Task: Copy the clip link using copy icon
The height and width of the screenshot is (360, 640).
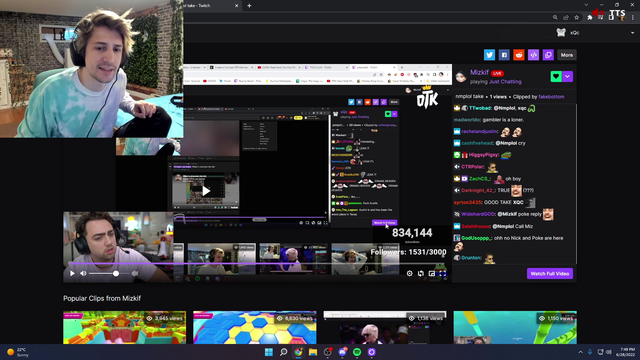Action: point(548,55)
